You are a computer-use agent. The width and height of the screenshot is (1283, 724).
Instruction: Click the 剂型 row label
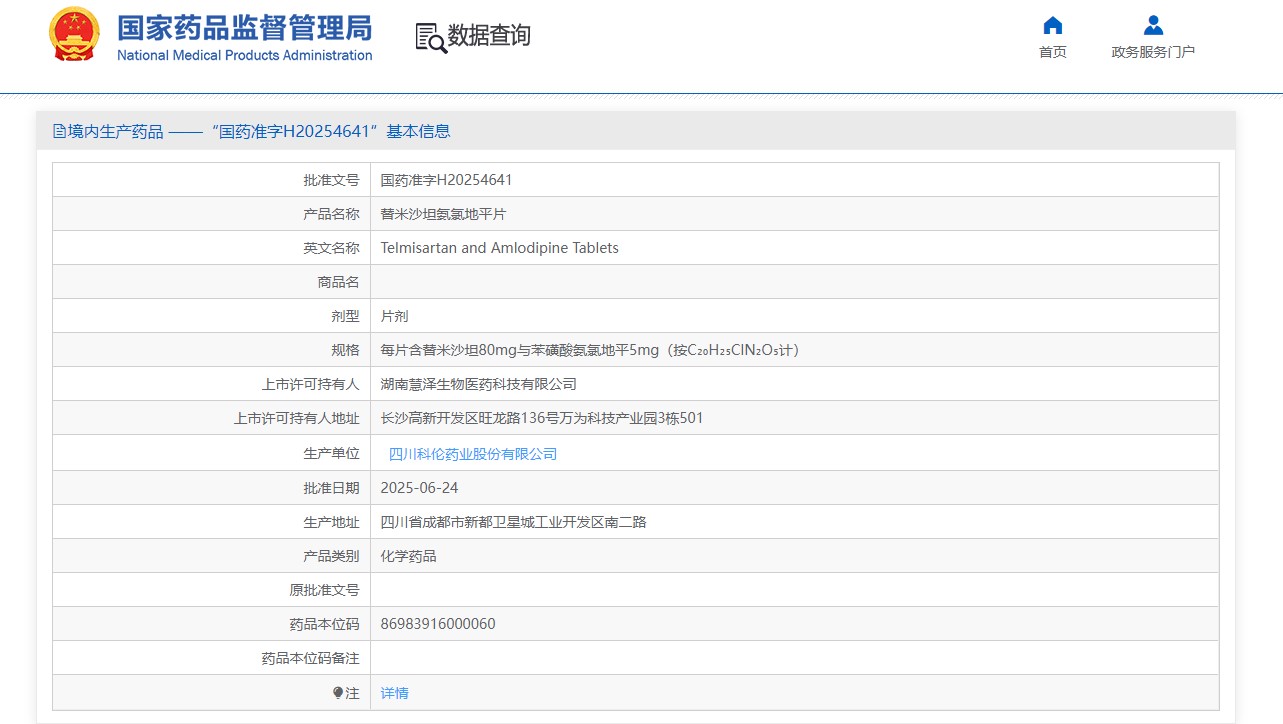coord(345,316)
